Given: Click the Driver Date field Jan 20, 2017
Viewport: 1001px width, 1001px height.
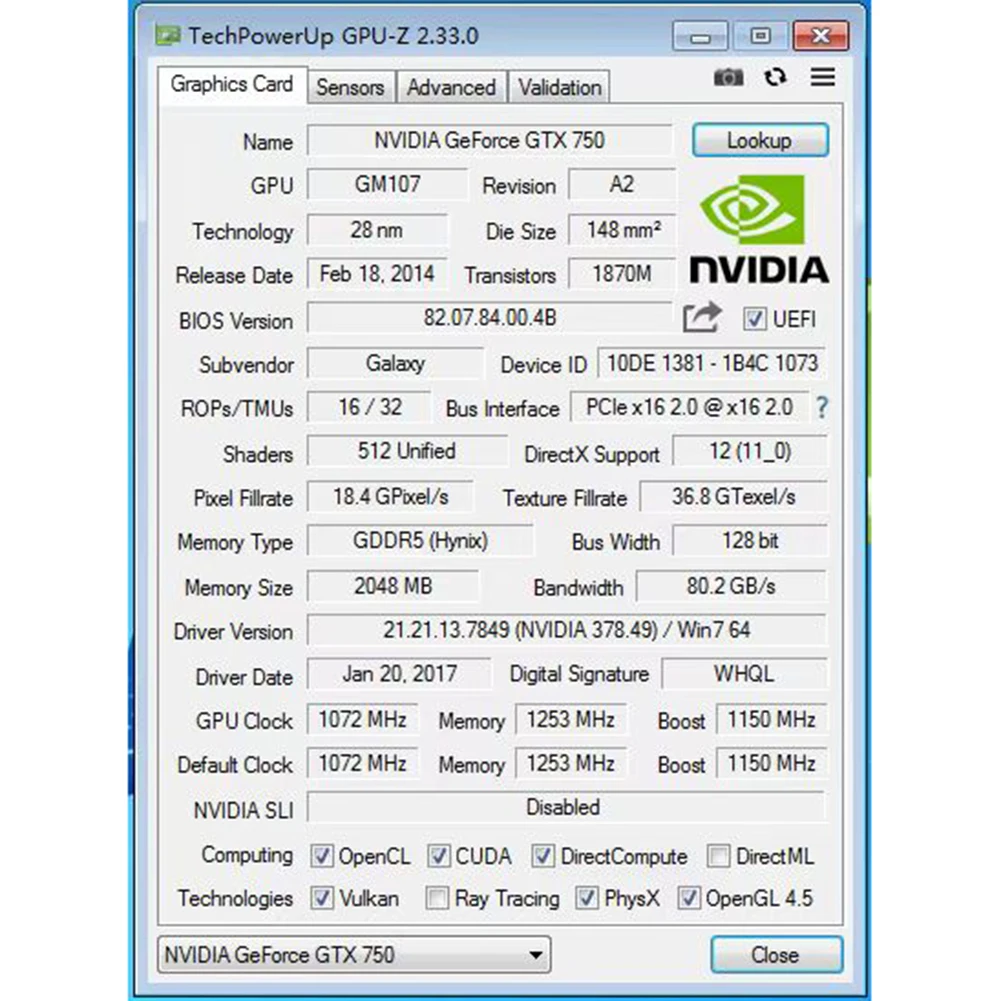Looking at the screenshot, I should coord(399,674).
